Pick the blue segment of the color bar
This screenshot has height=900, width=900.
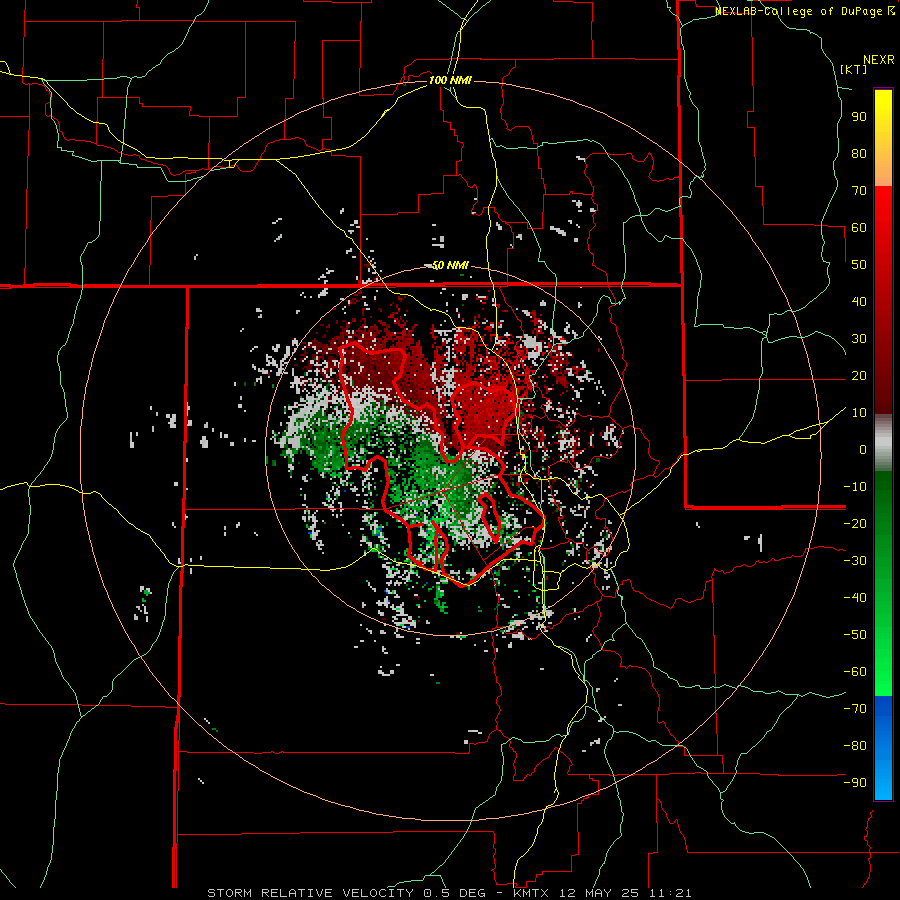pyautogui.click(x=883, y=747)
